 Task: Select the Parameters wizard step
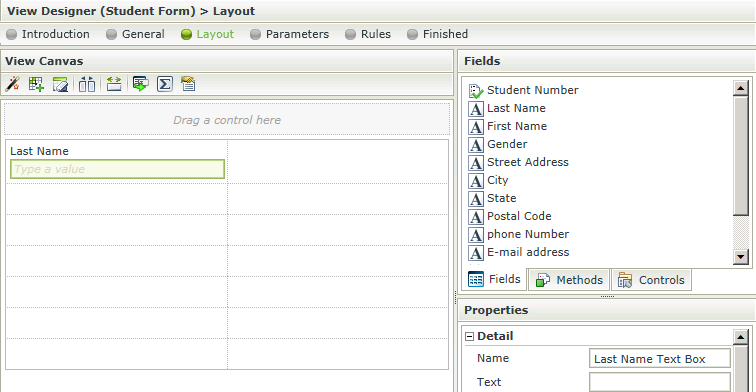pos(289,34)
